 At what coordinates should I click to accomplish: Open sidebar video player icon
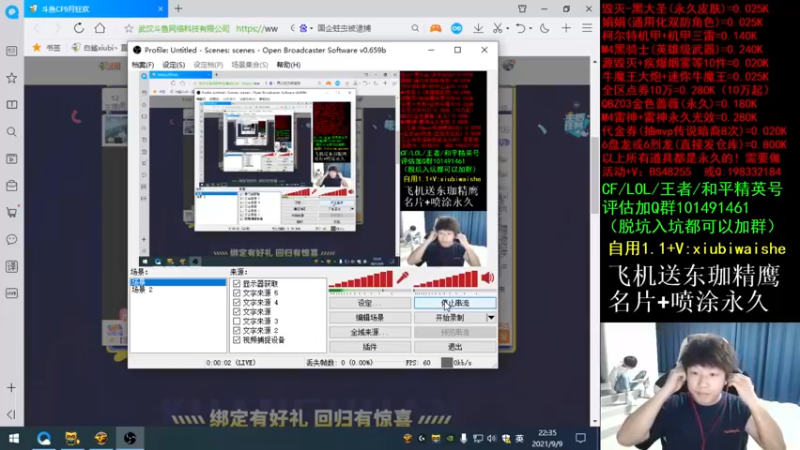[x=12, y=159]
